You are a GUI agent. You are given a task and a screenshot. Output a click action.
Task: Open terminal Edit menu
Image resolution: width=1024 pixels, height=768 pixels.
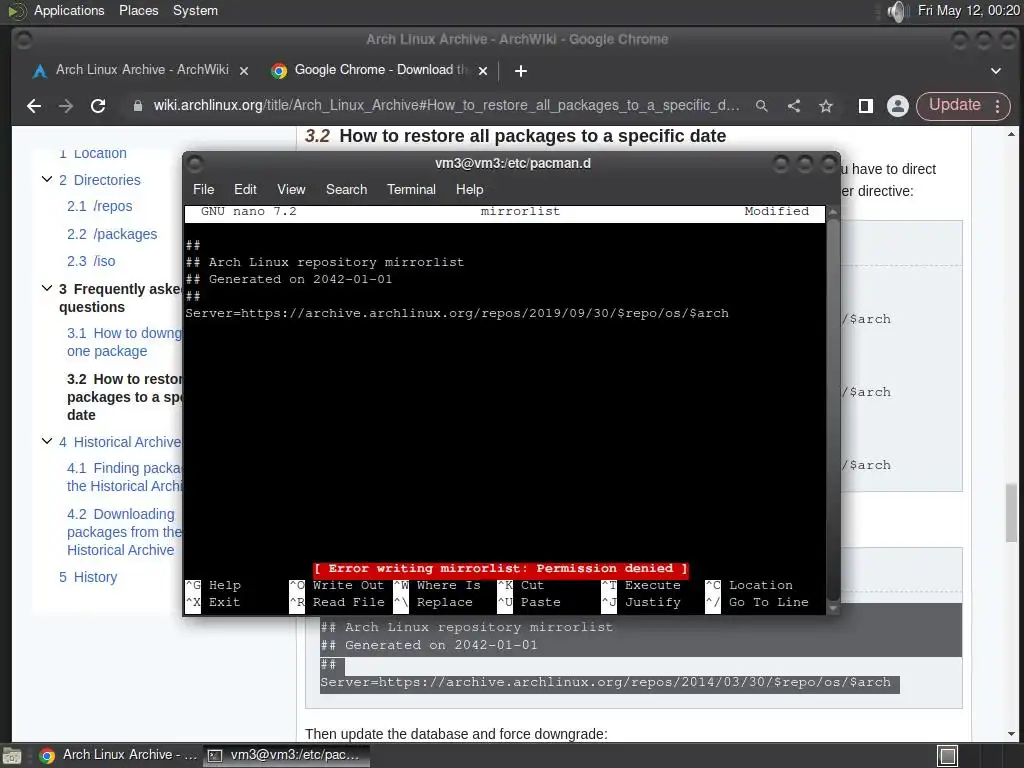pos(245,189)
